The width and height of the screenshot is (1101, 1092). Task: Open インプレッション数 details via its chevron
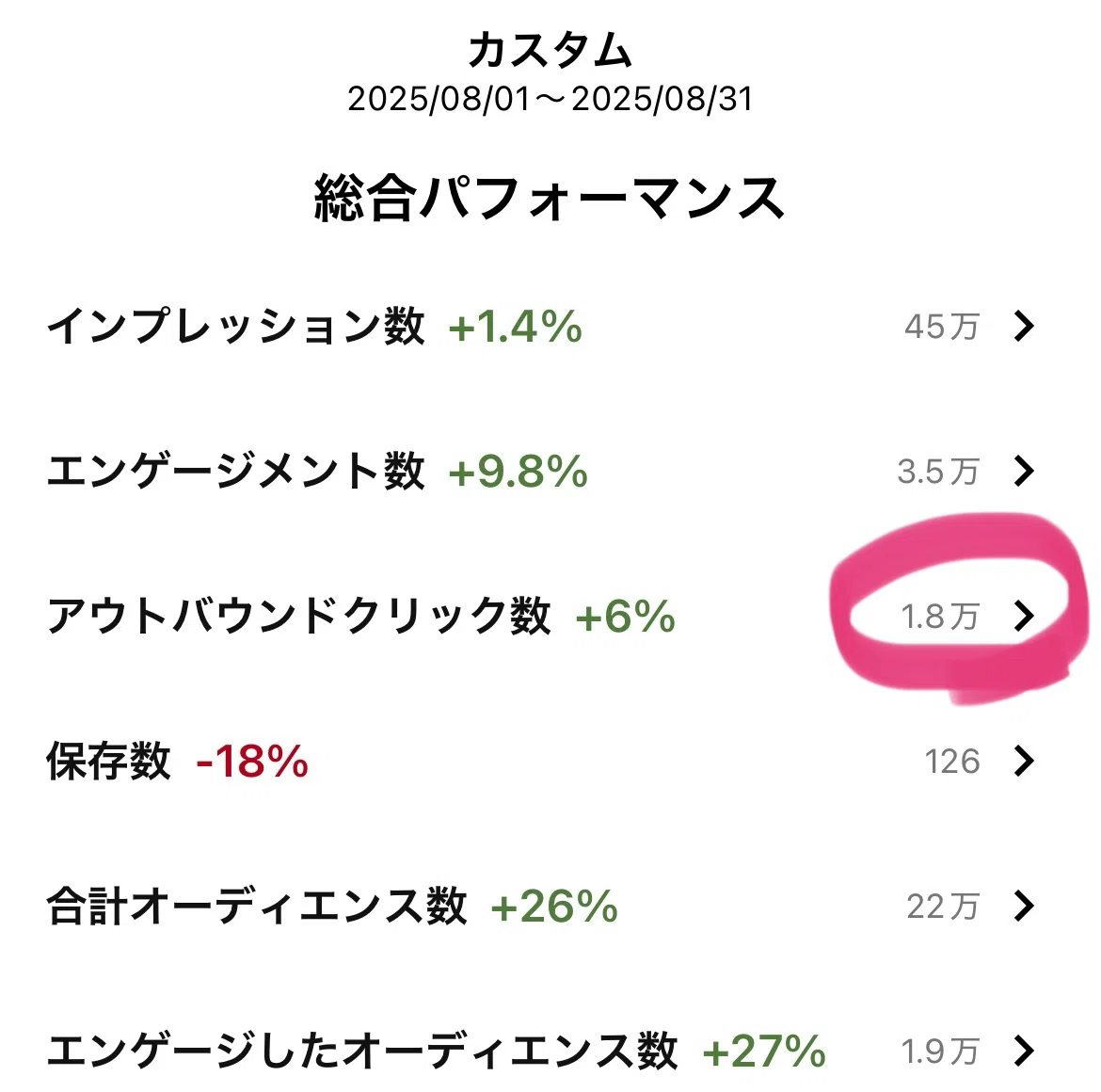tap(1025, 327)
